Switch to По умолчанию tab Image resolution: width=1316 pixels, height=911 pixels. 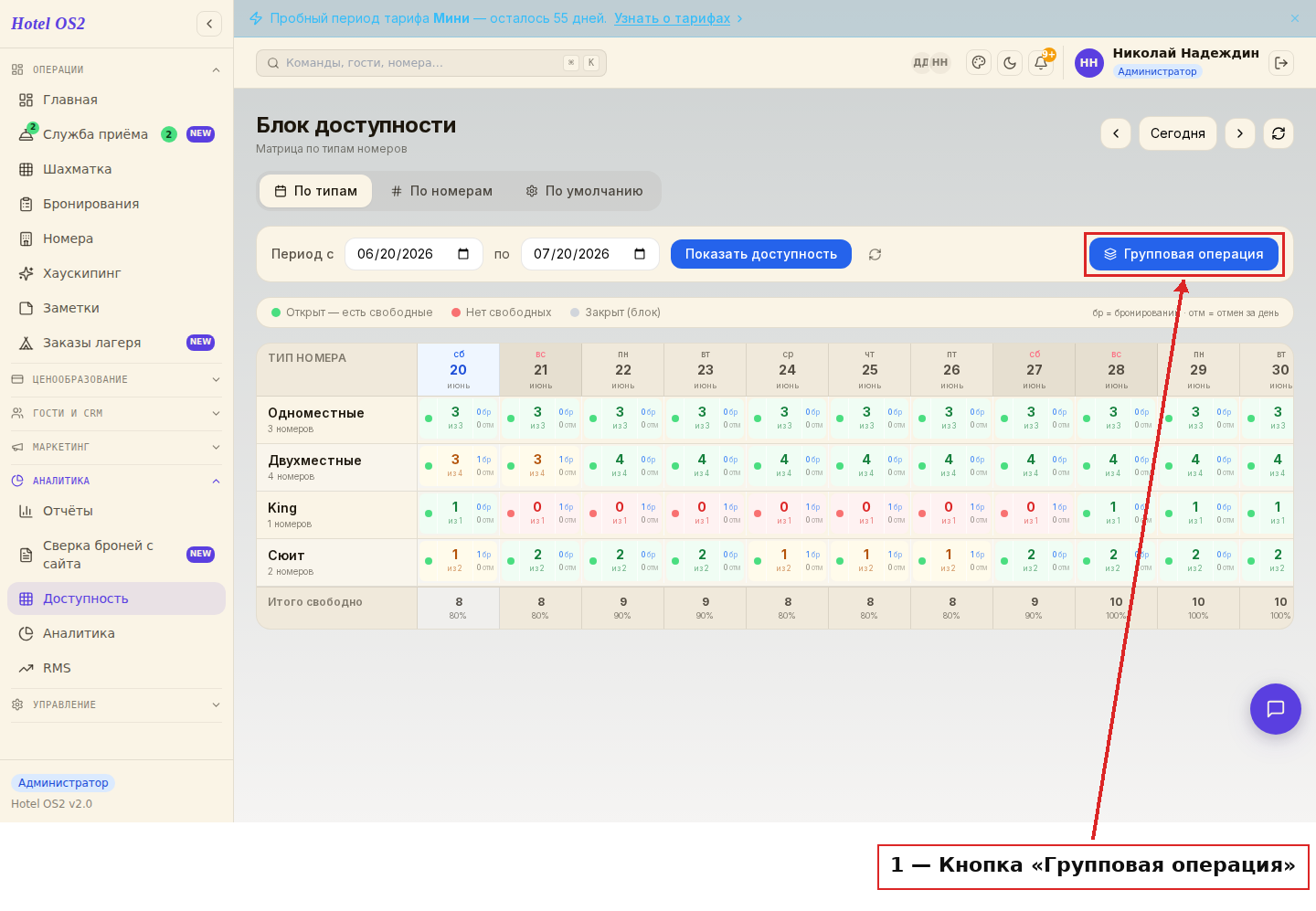[585, 191]
